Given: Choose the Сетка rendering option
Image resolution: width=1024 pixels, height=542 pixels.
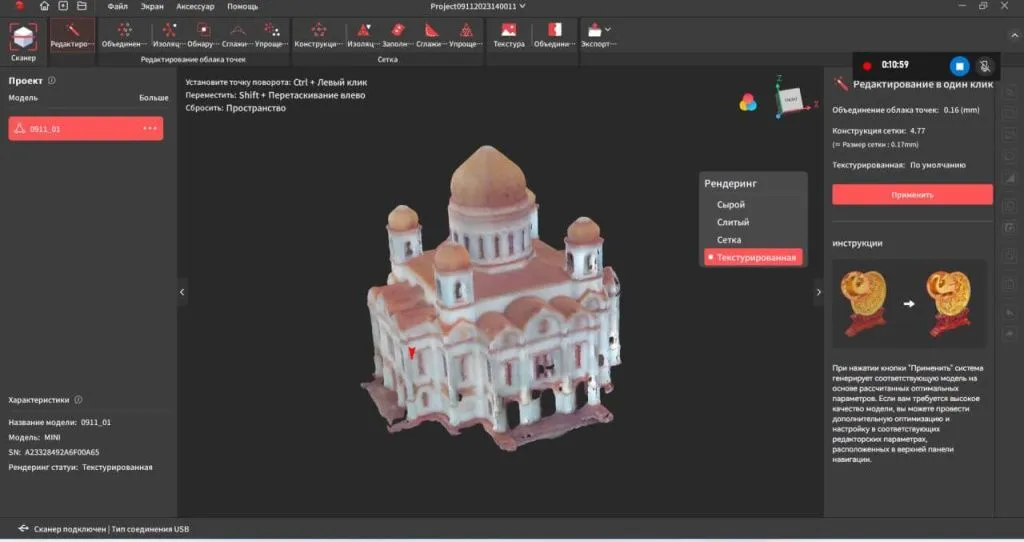Looking at the screenshot, I should coord(729,240).
